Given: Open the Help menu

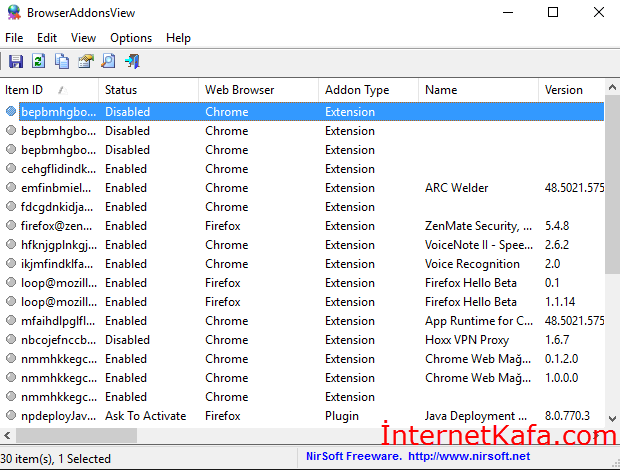Looking at the screenshot, I should (x=178, y=38).
